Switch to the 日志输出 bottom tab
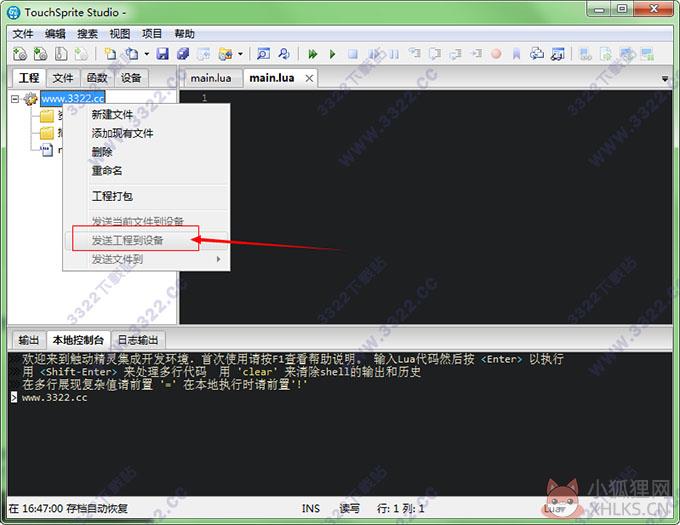Viewport: 680px width, 525px height. click(138, 340)
